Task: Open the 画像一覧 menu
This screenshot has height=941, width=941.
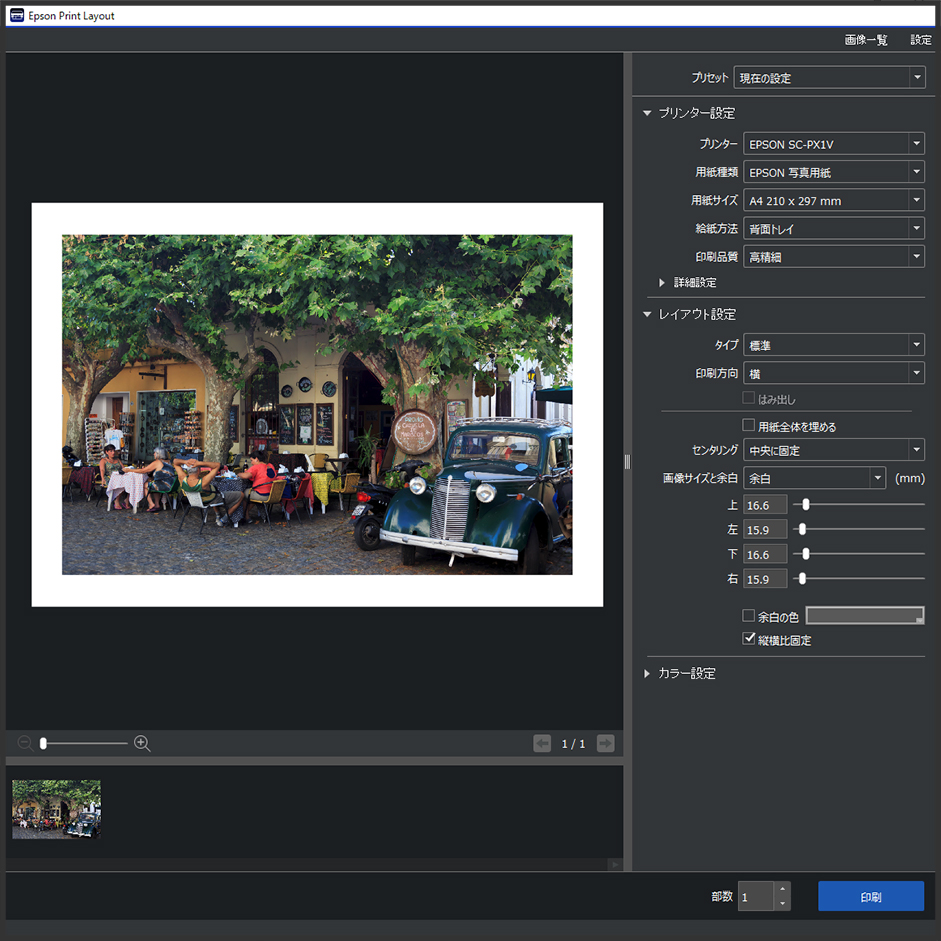Action: [x=865, y=40]
